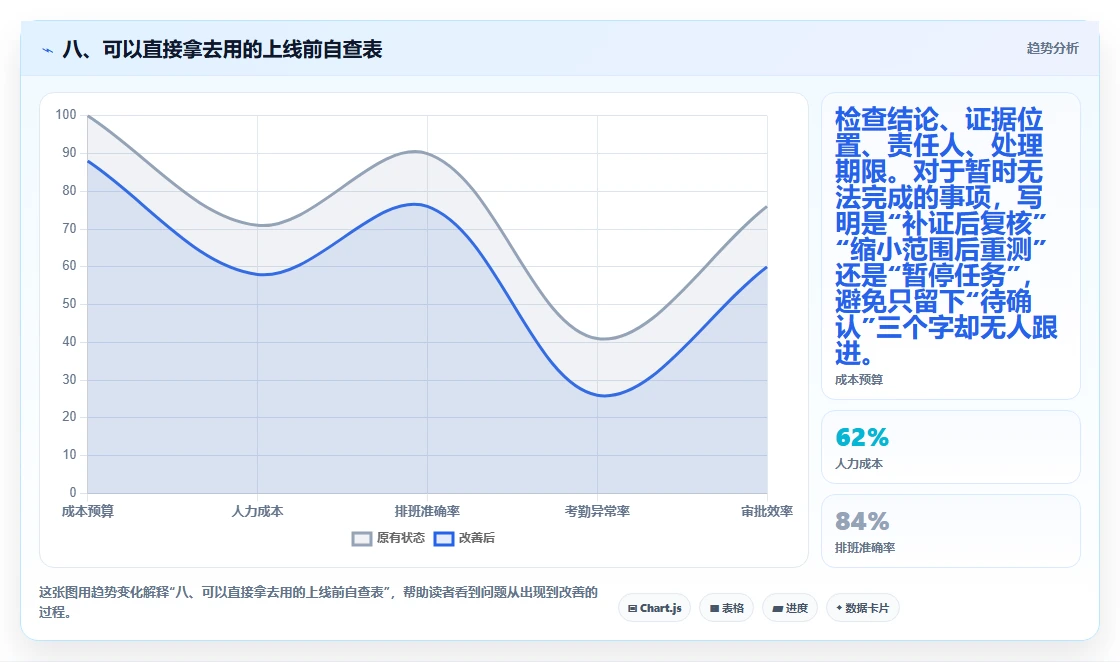
Task: Click the 人力成本 x-axis label
Action: (257, 511)
